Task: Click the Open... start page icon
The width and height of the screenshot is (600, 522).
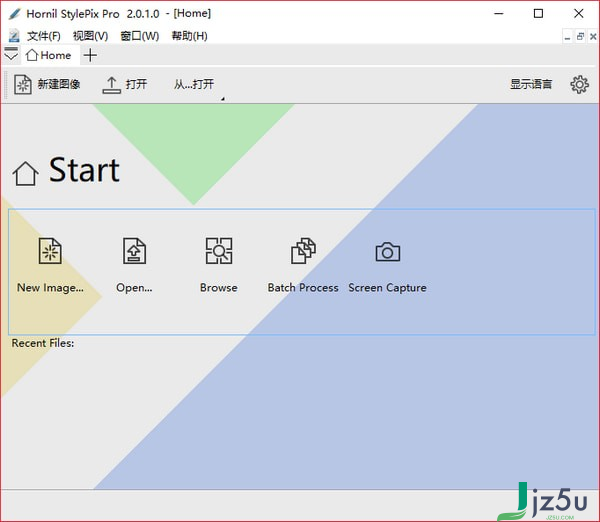Action: pyautogui.click(x=134, y=251)
